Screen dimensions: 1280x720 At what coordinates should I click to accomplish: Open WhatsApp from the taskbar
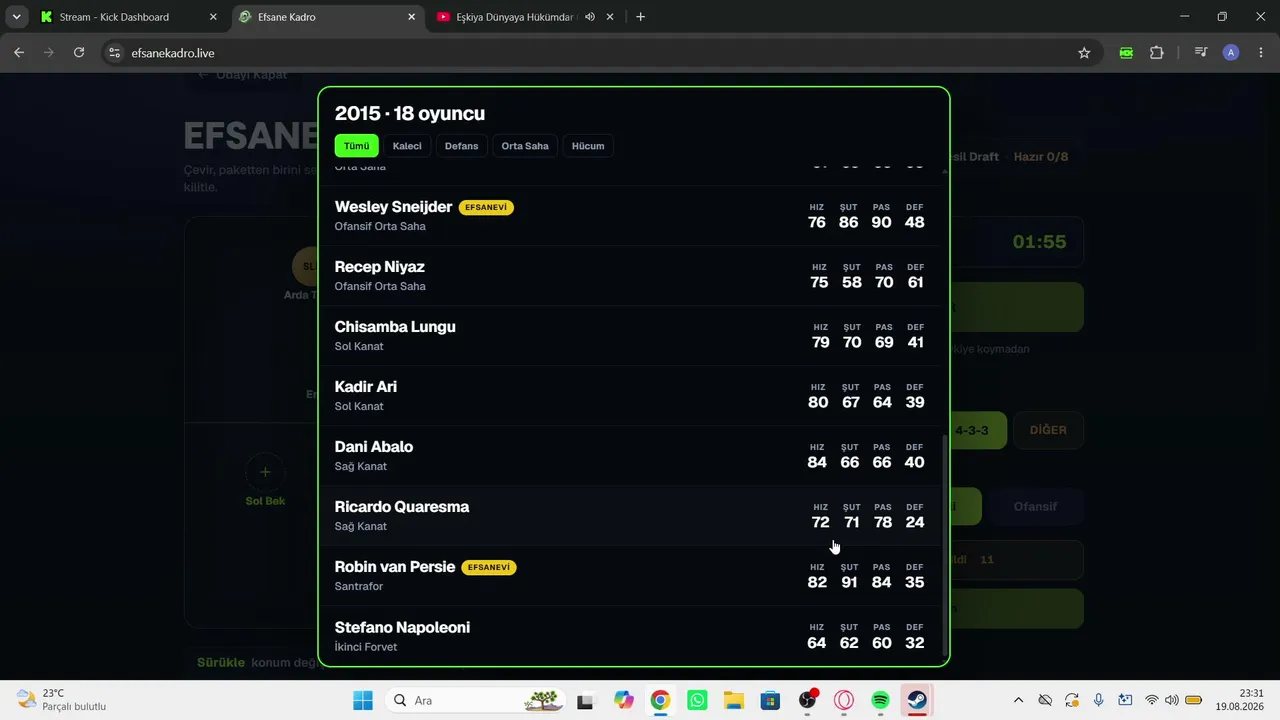[x=697, y=700]
